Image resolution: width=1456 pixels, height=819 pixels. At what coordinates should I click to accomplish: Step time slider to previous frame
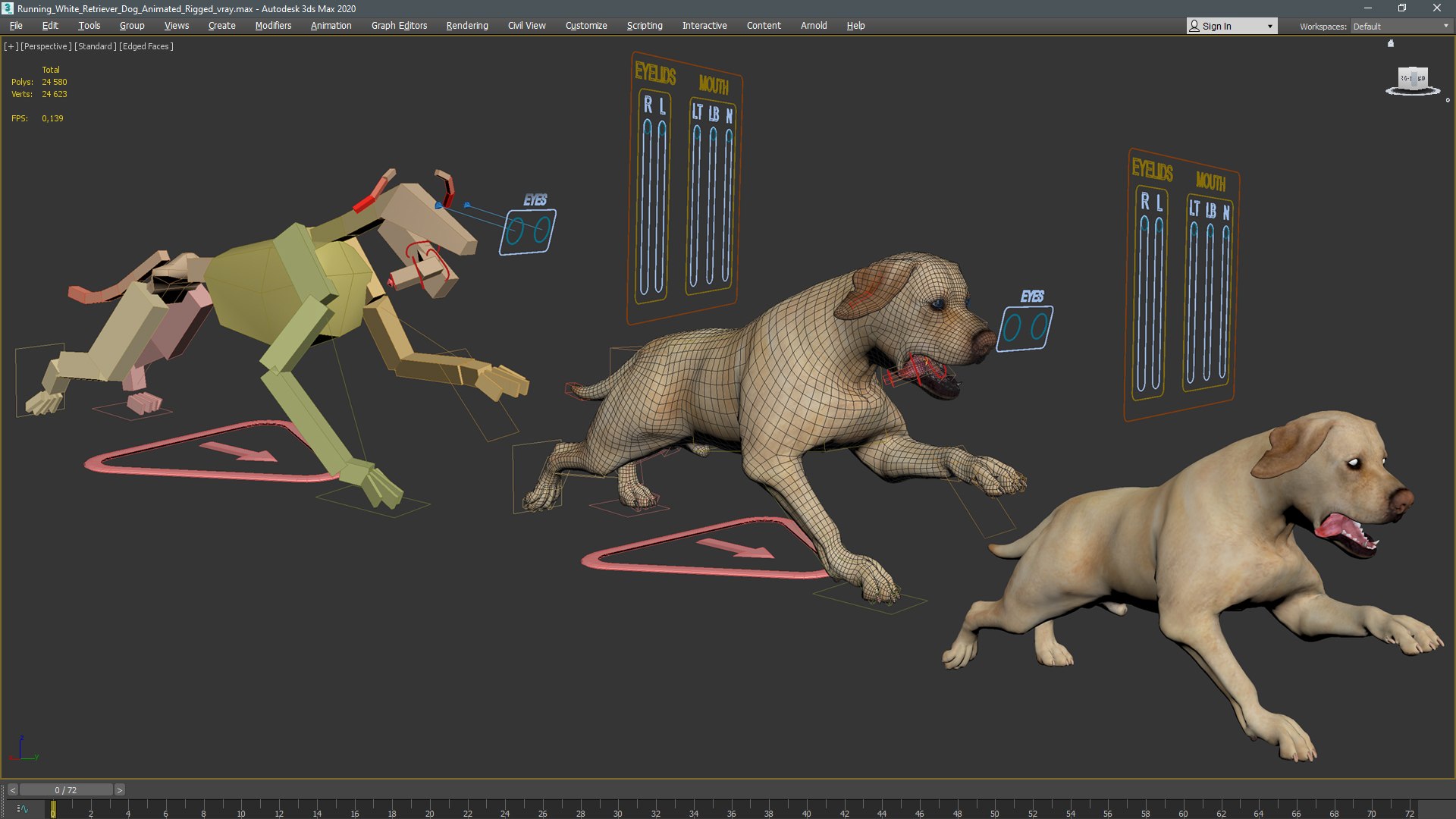[x=12, y=790]
